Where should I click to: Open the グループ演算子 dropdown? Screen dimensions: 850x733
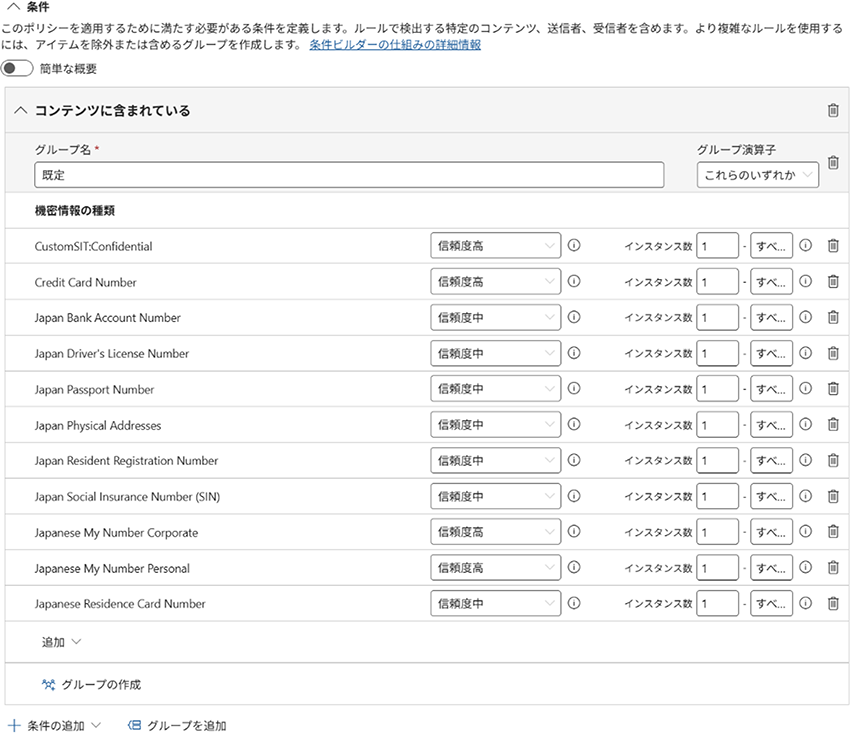[757, 176]
